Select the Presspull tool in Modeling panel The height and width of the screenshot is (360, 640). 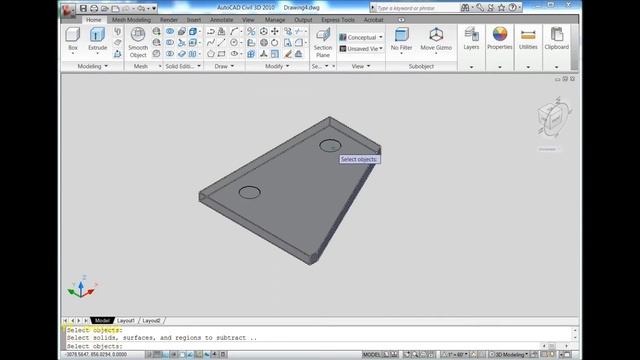(118, 53)
